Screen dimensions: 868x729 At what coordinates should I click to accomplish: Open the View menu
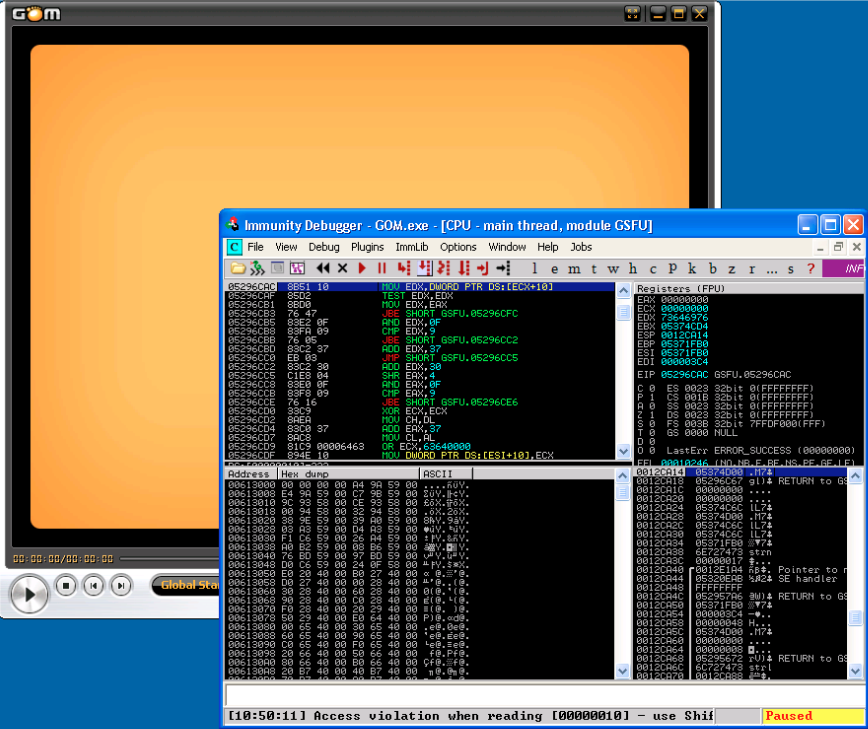pyautogui.click(x=286, y=247)
